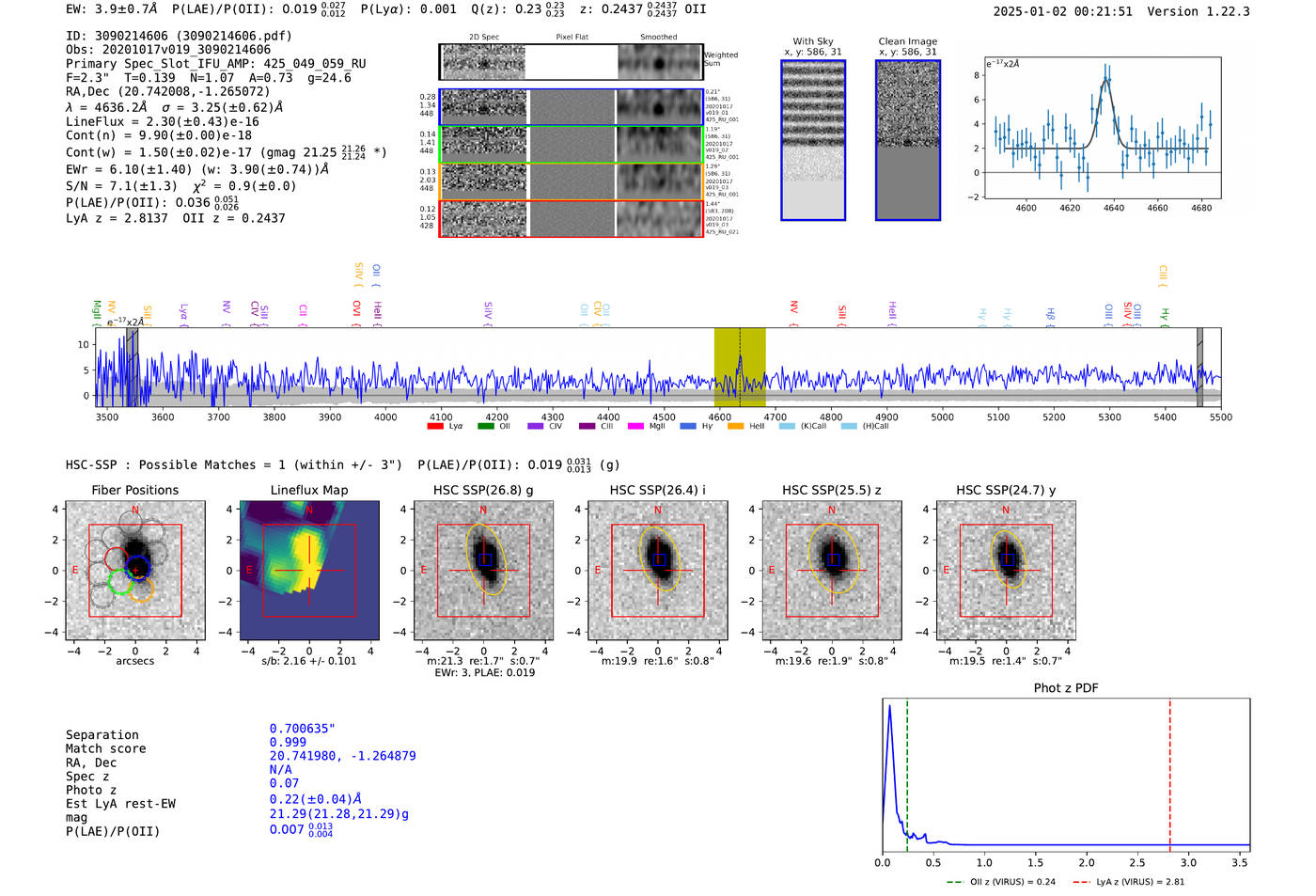Viewport: 1316px width, 896px height.
Task: Click the Match score value 0.999
Action: click(x=288, y=742)
